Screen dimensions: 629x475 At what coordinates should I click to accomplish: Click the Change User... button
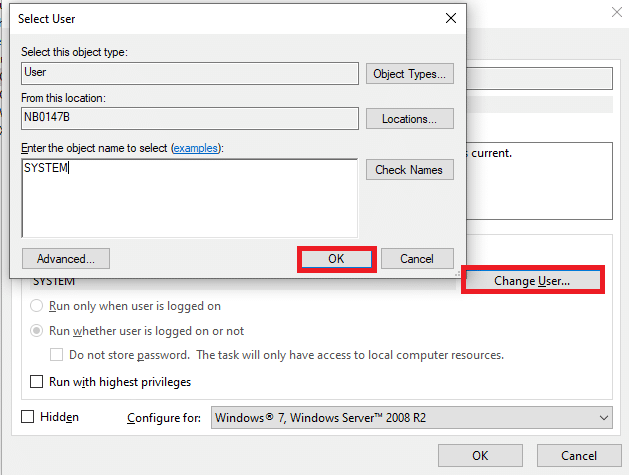tap(532, 281)
